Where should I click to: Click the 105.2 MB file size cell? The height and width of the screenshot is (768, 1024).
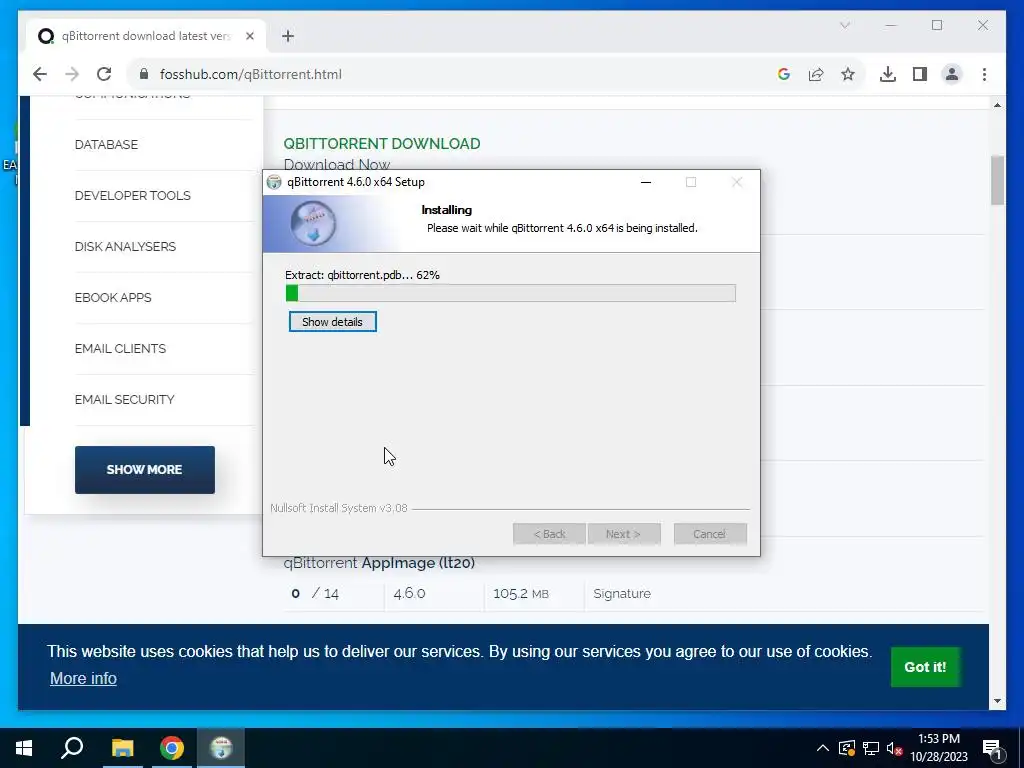pyautogui.click(x=520, y=594)
